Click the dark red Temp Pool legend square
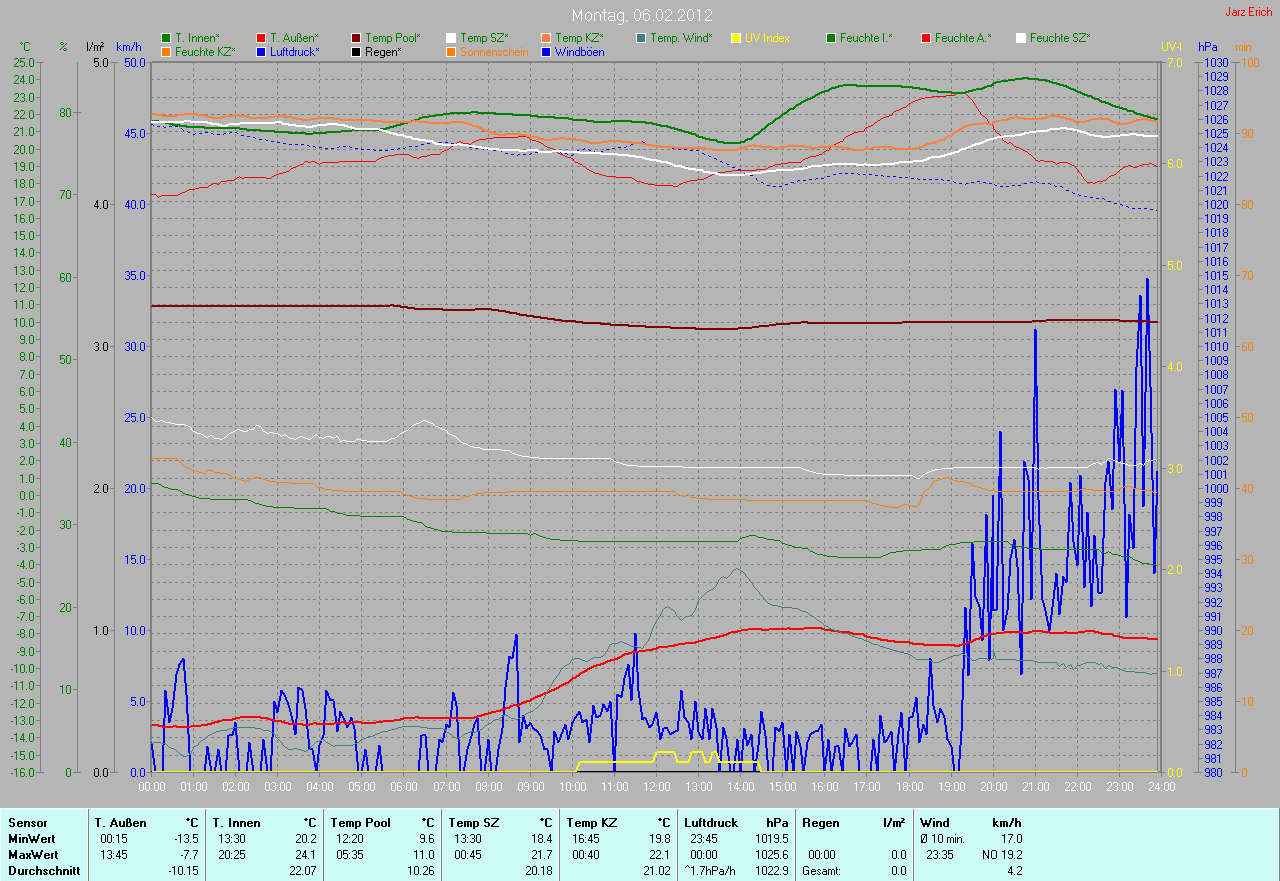1280x881 pixels. 356,38
